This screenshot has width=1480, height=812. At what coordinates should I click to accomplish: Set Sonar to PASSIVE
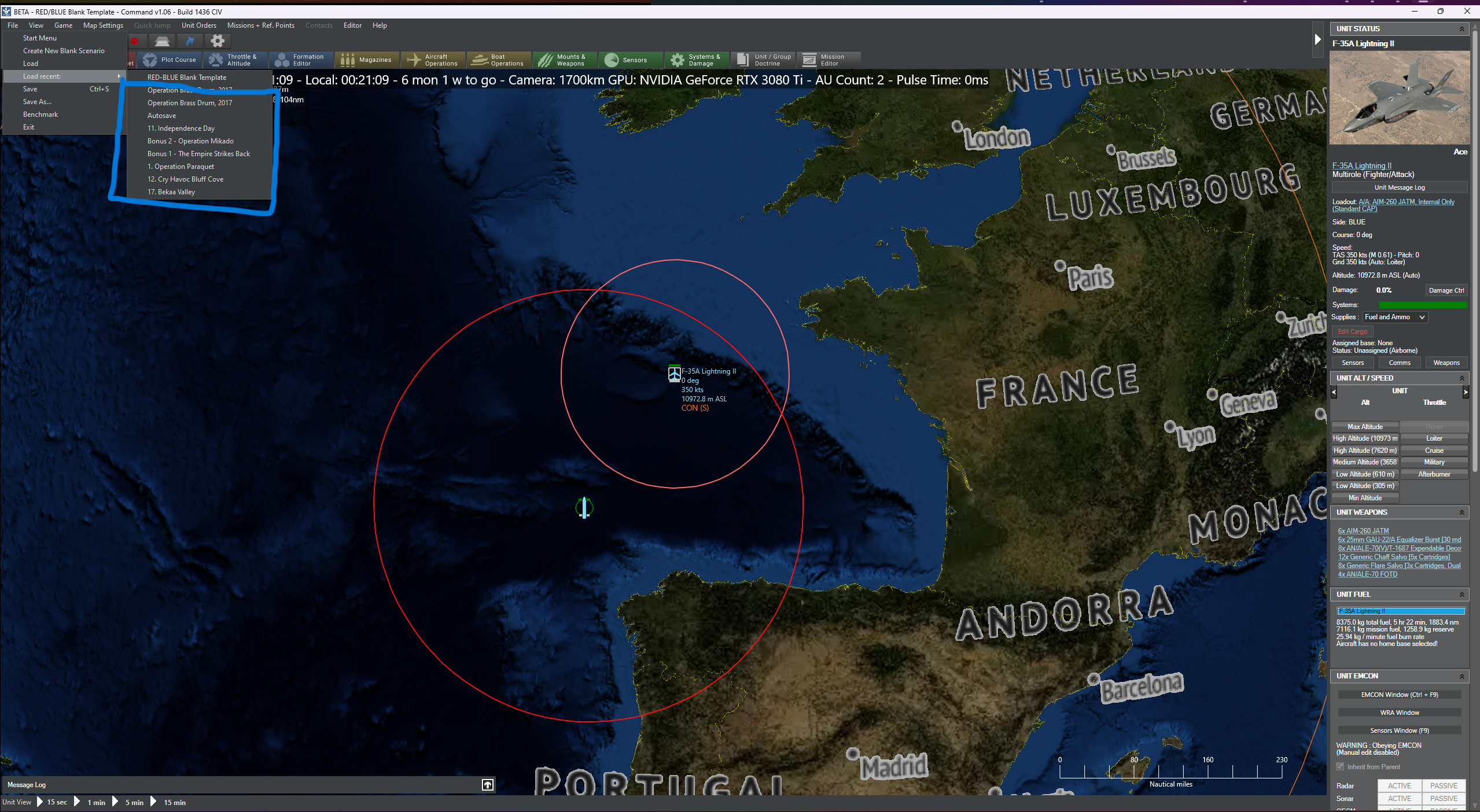click(1444, 798)
